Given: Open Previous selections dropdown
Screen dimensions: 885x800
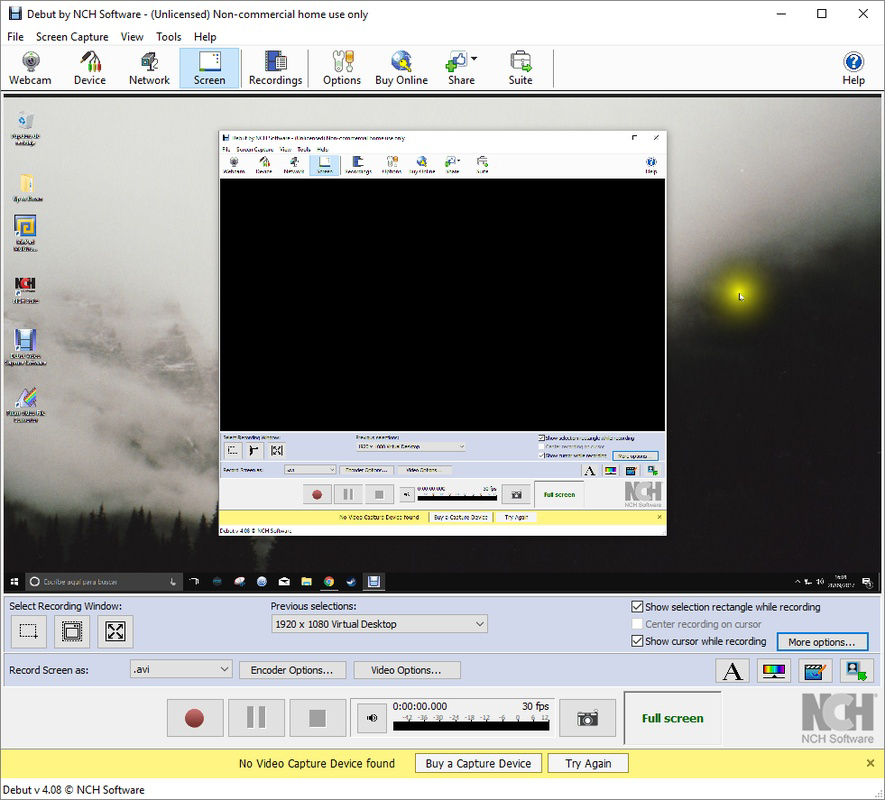Looking at the screenshot, I should 379,624.
